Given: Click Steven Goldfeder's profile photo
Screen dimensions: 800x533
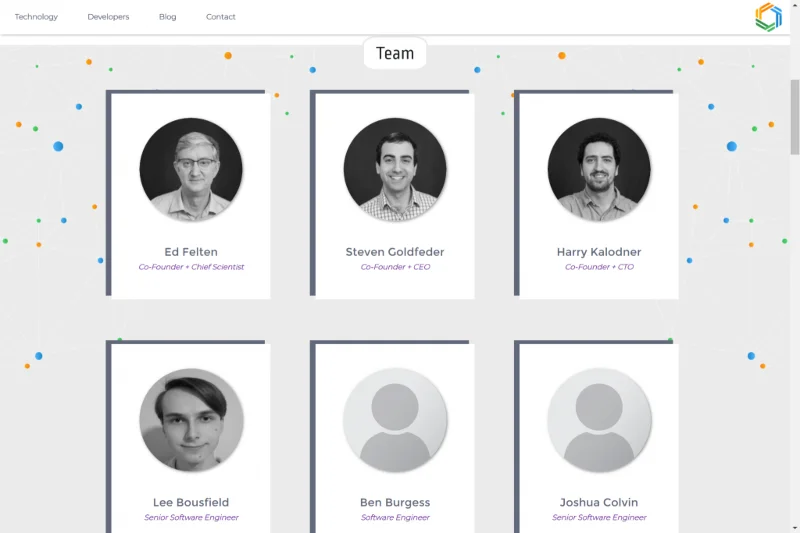Looking at the screenshot, I should click(x=395, y=169).
